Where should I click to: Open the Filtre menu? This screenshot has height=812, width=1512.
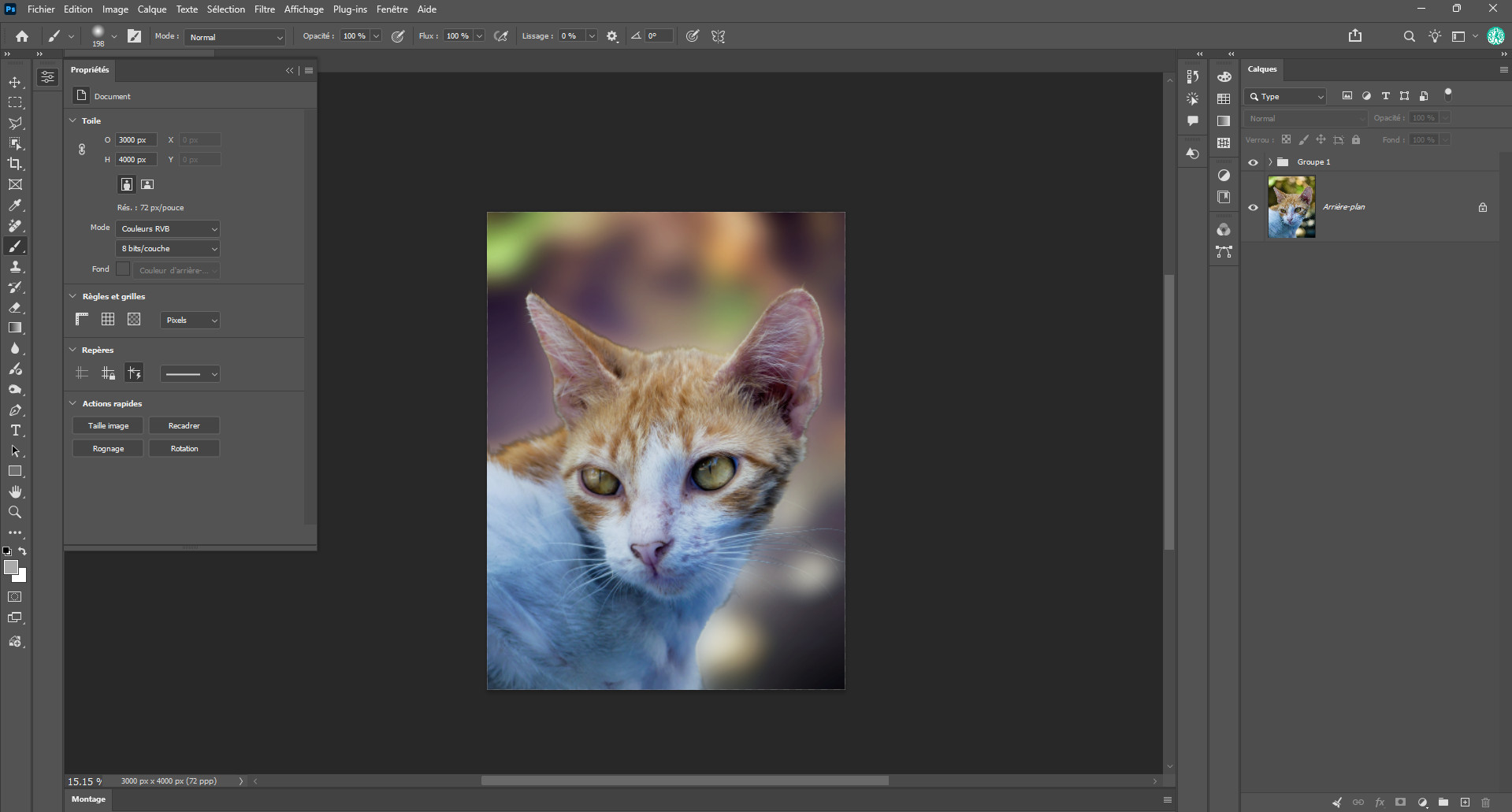click(x=265, y=9)
